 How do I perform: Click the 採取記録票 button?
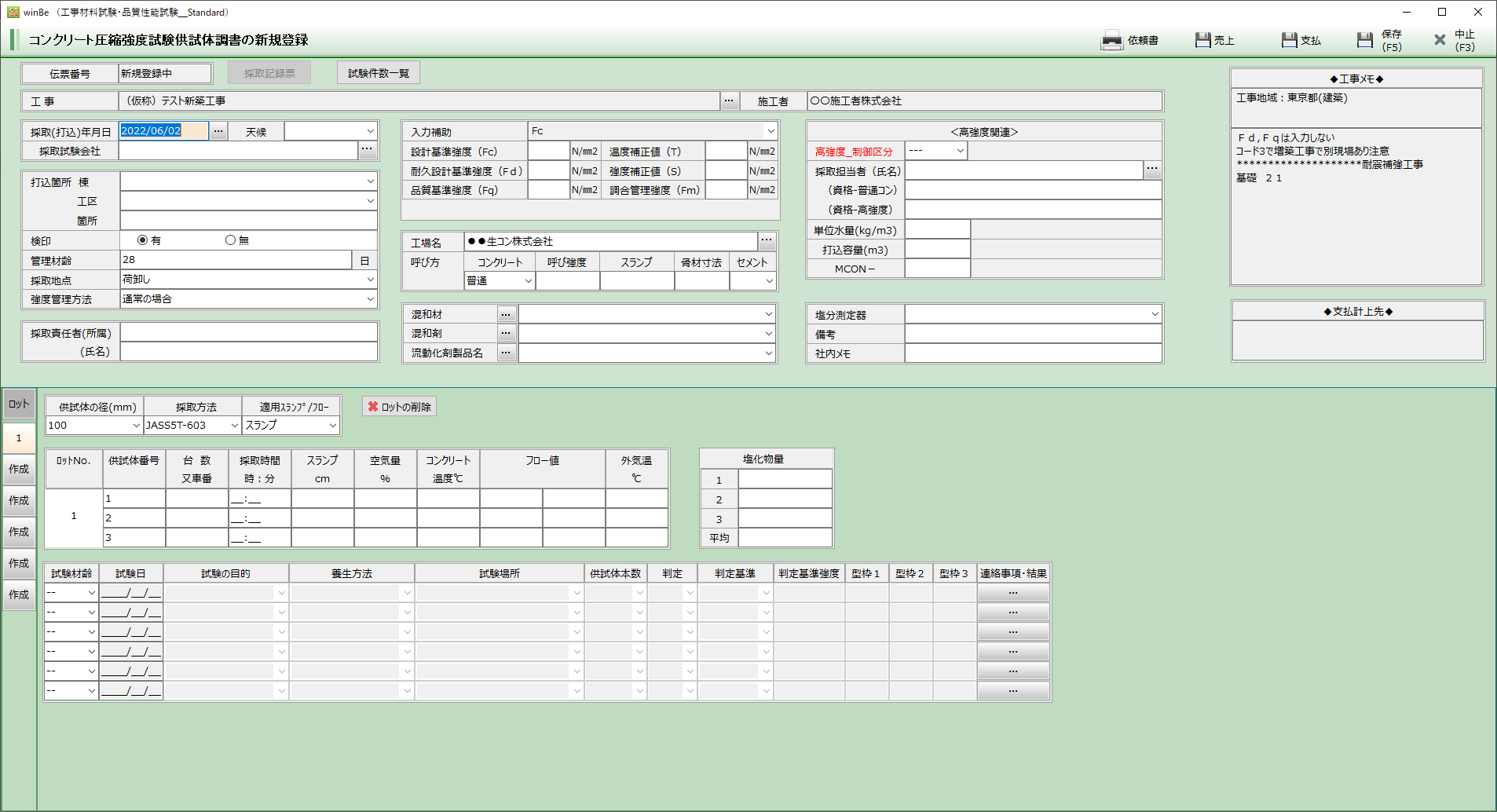point(269,73)
